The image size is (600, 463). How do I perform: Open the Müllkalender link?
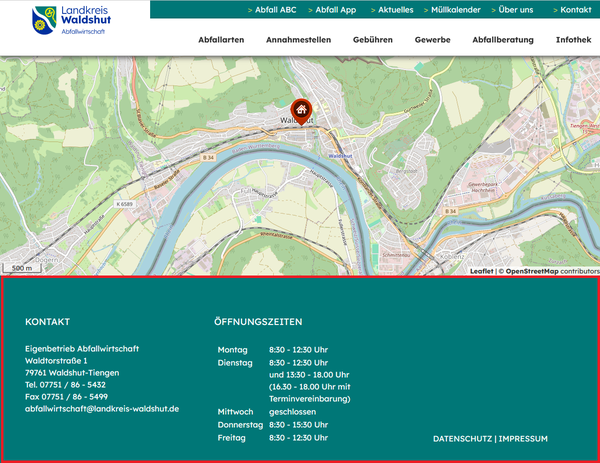(x=456, y=10)
